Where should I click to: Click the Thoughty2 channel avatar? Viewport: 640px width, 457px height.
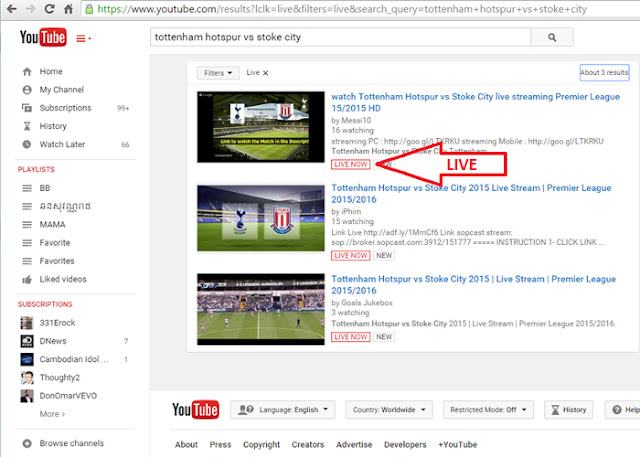[27, 377]
